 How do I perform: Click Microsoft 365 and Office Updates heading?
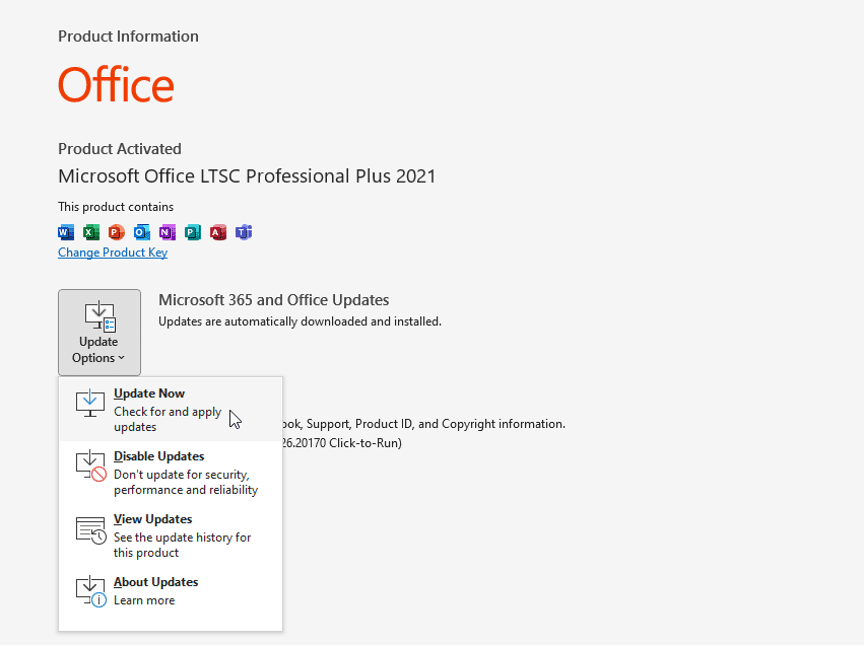[x=274, y=300]
